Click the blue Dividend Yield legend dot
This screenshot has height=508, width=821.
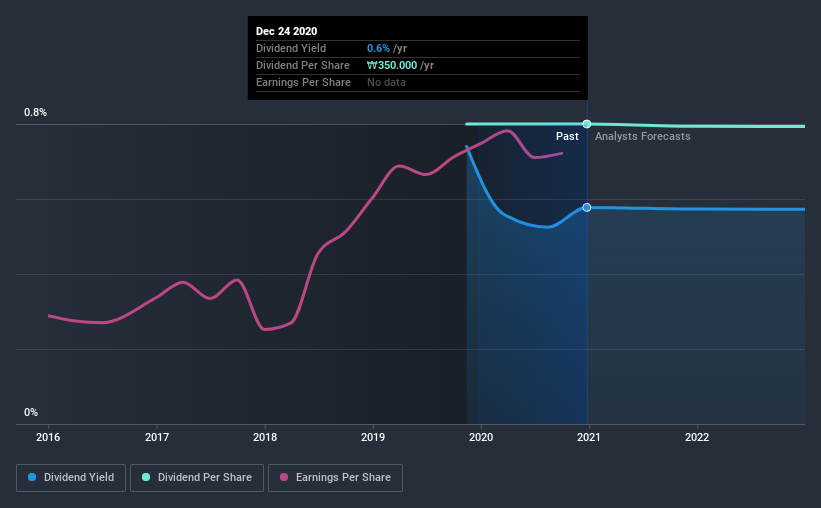(x=32, y=477)
